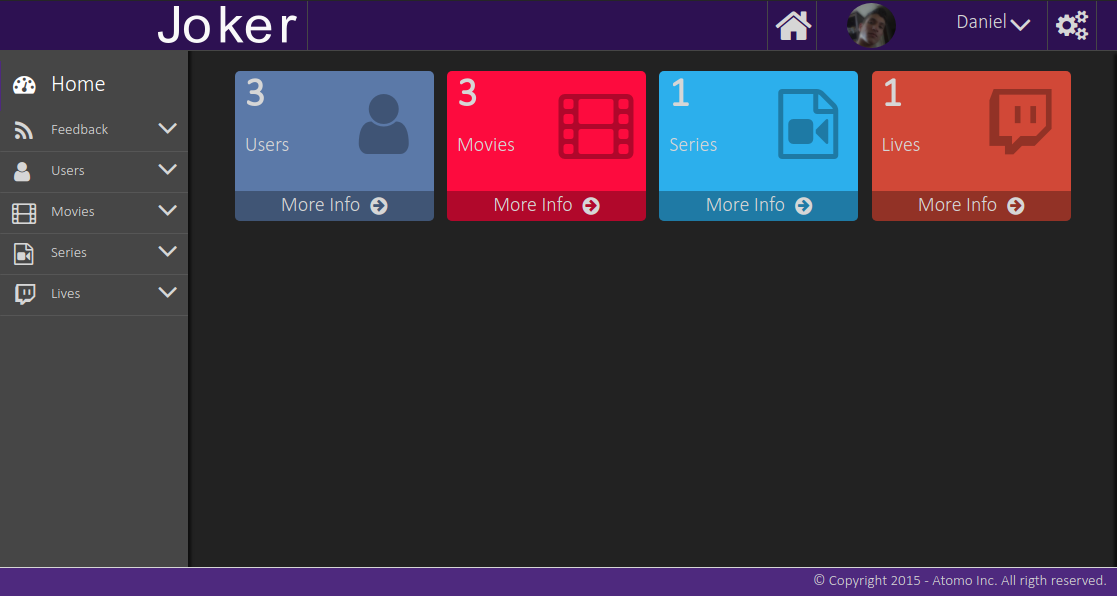Expand the Users sidebar chevron
This screenshot has height=596, width=1117.
[x=167, y=170]
